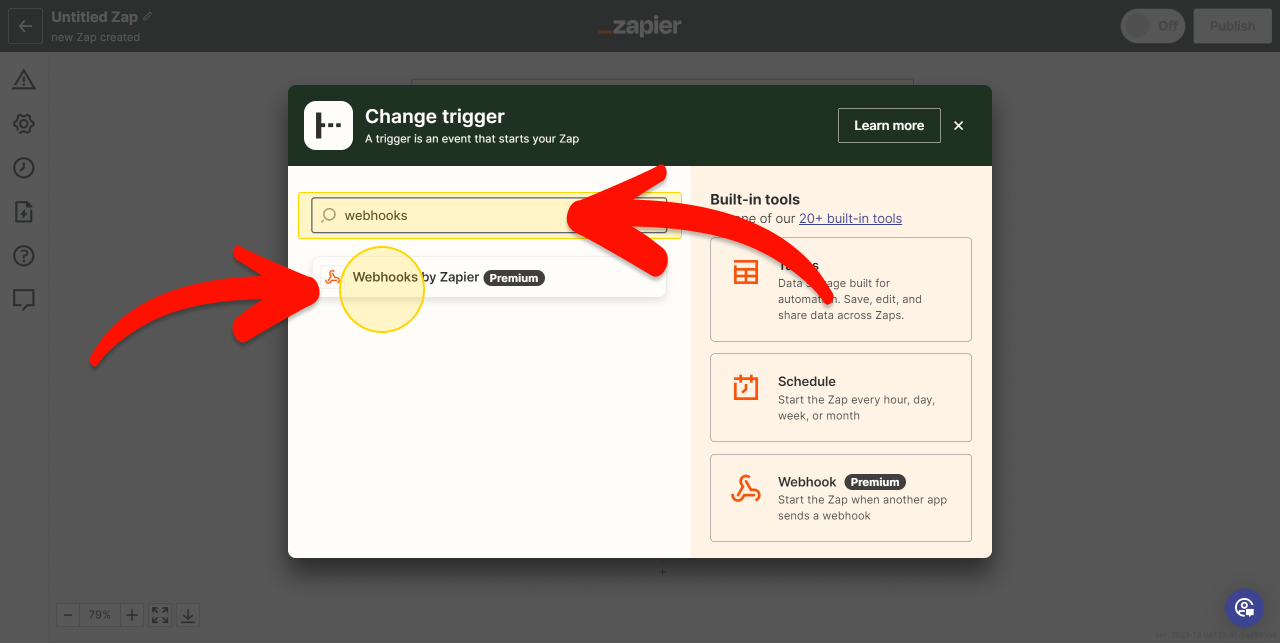
Task: Close the Change trigger dialog
Action: (x=959, y=125)
